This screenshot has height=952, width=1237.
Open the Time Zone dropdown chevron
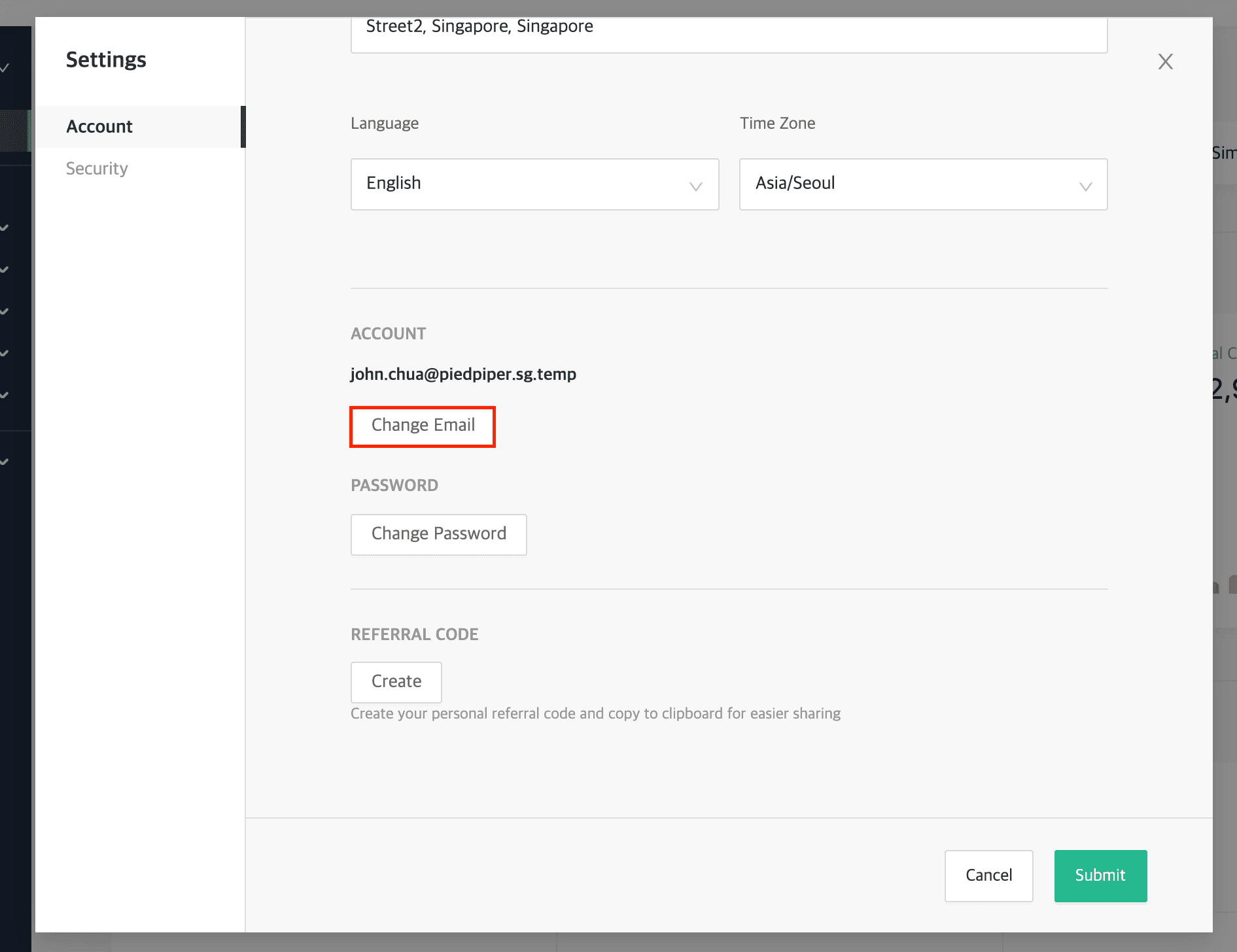click(1086, 187)
